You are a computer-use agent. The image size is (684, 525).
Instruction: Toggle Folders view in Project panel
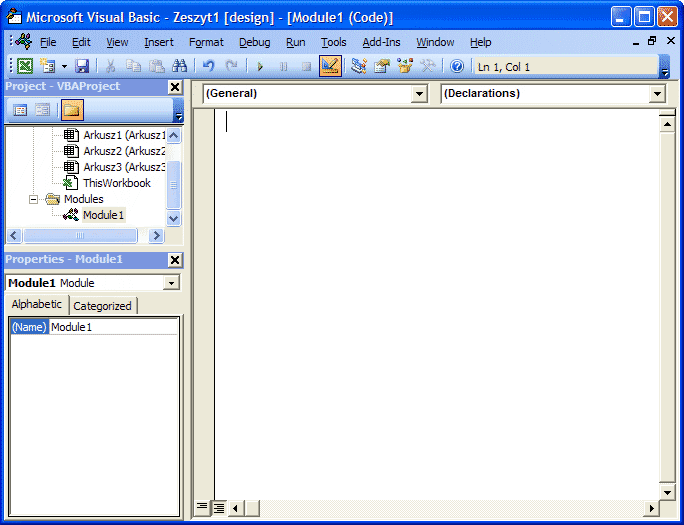coord(72,110)
